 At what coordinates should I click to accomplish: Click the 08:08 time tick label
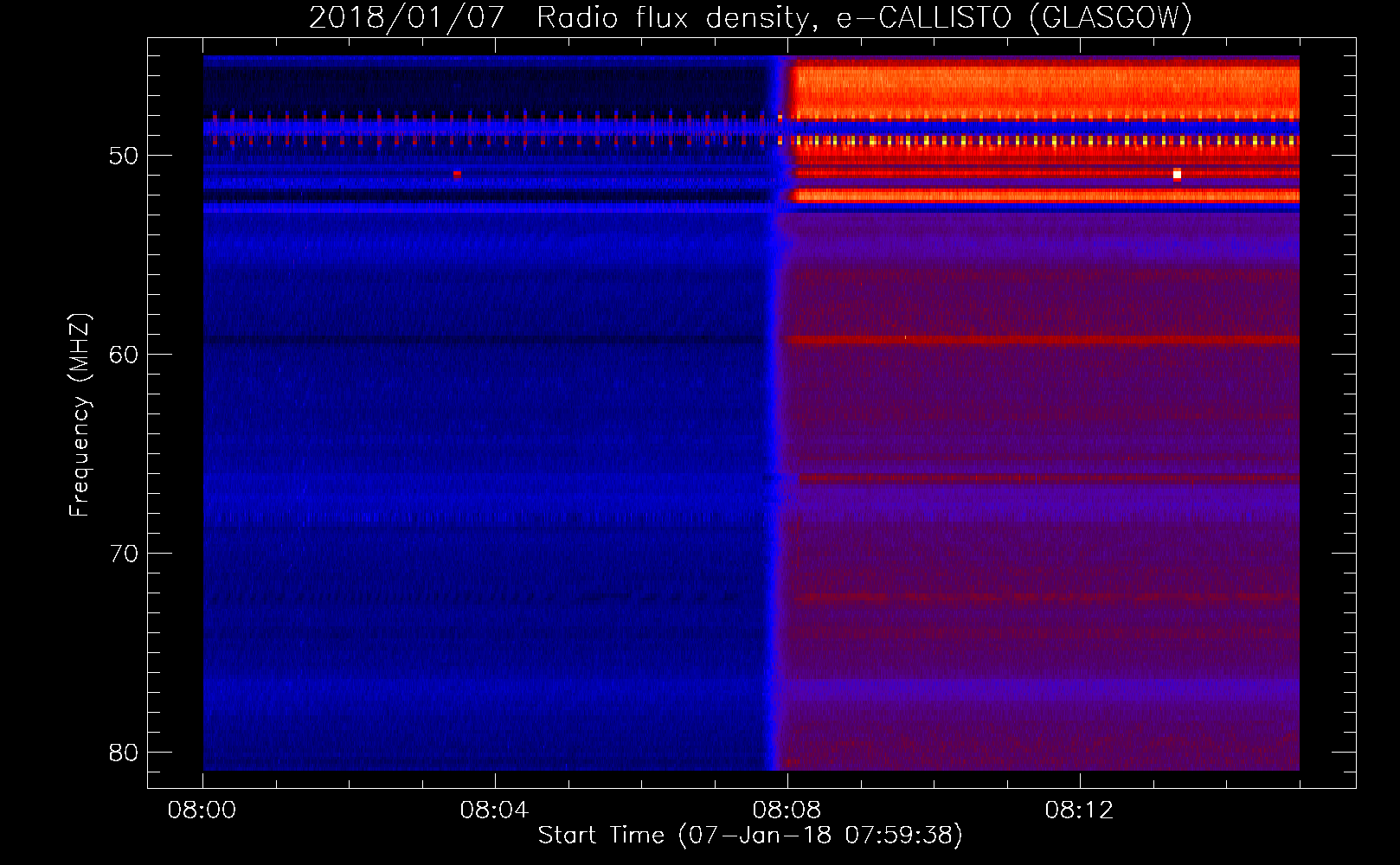click(x=787, y=811)
